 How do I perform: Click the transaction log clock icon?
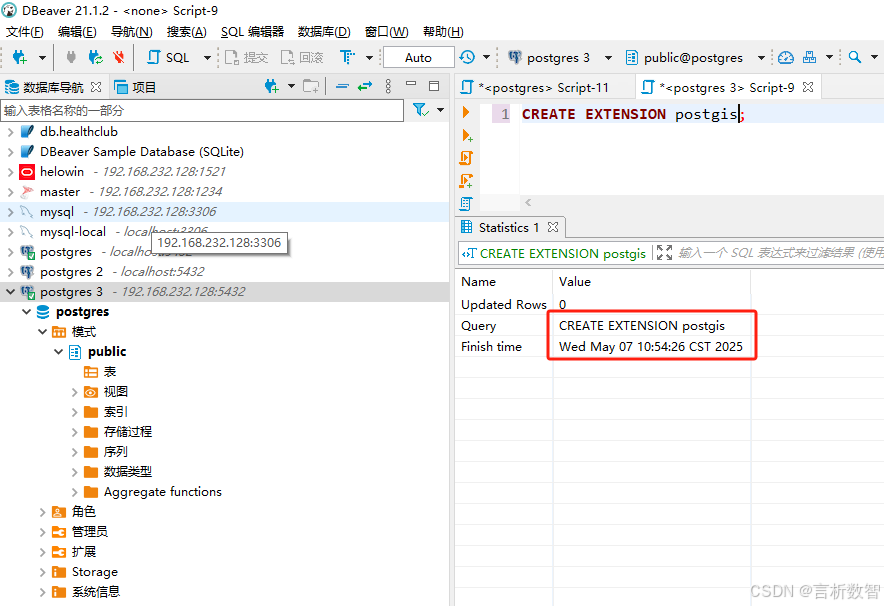(x=467, y=57)
